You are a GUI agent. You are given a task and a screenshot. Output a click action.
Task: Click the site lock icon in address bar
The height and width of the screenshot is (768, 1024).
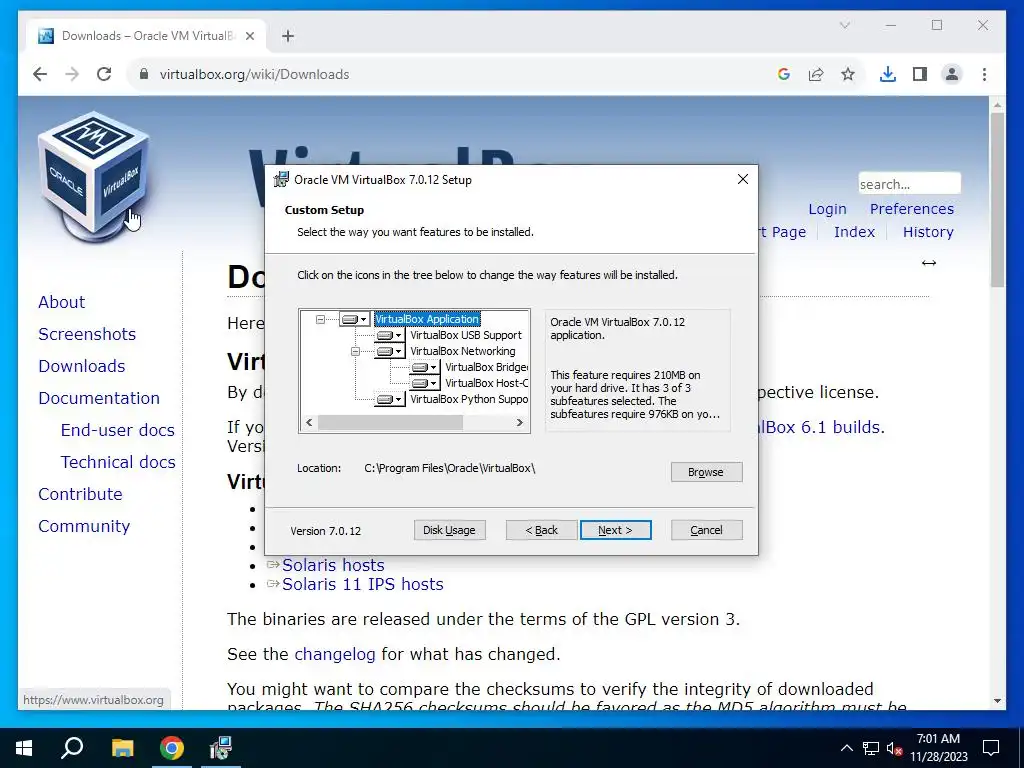[x=144, y=74]
